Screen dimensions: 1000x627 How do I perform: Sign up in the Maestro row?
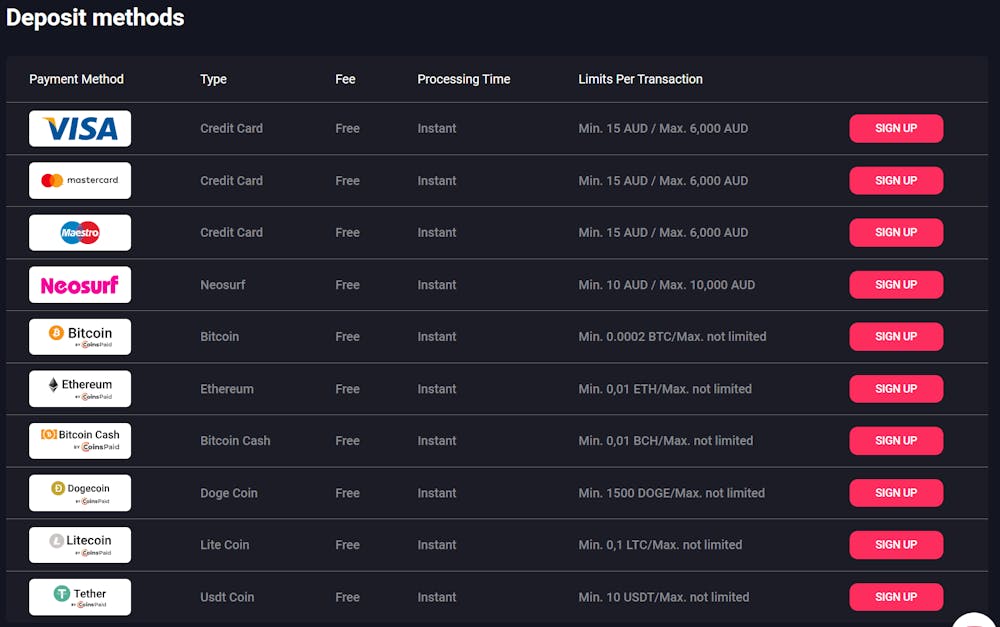[x=896, y=232]
